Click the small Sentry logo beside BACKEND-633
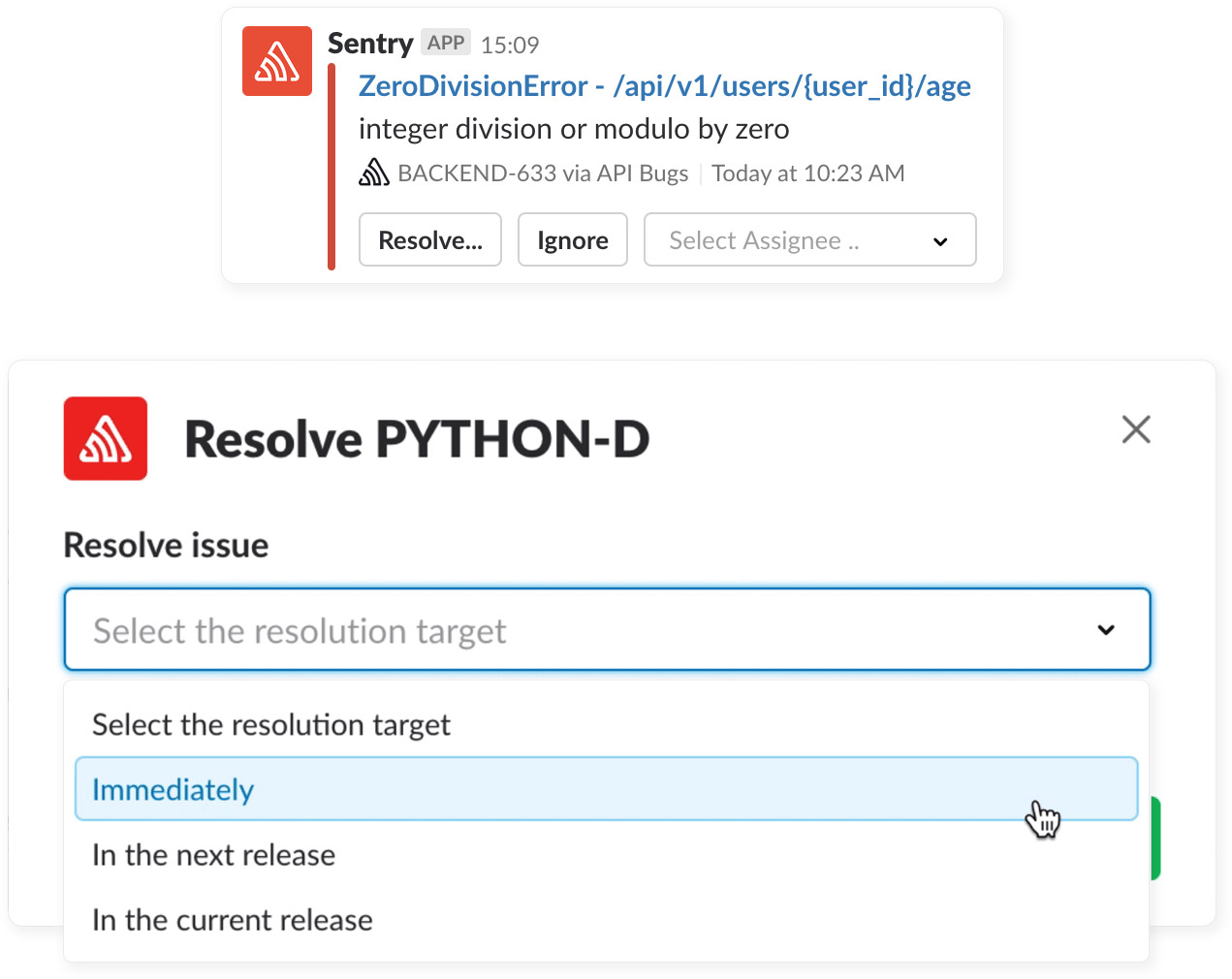Screen dimensions: 1232x979 click(x=374, y=173)
